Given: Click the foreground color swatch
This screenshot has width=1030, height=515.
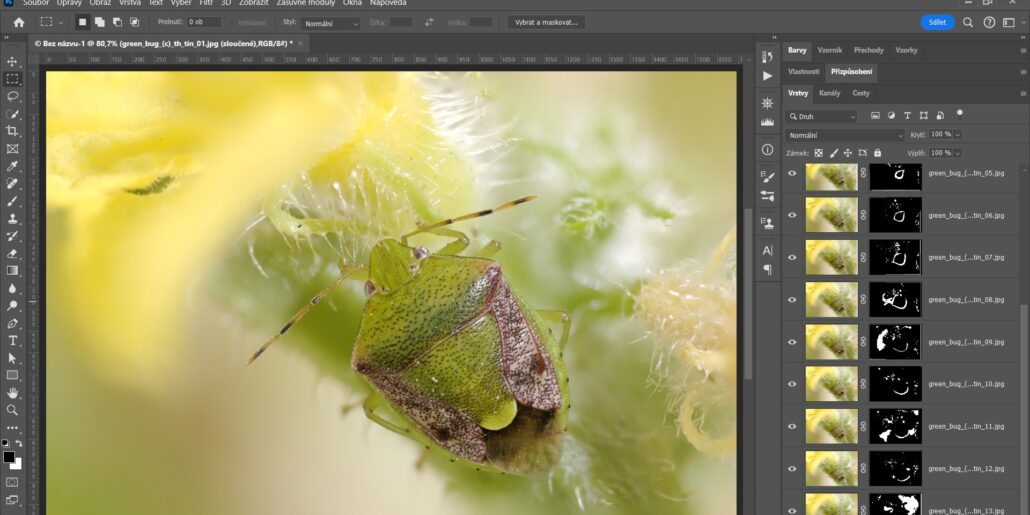Looking at the screenshot, I should coord(9,457).
